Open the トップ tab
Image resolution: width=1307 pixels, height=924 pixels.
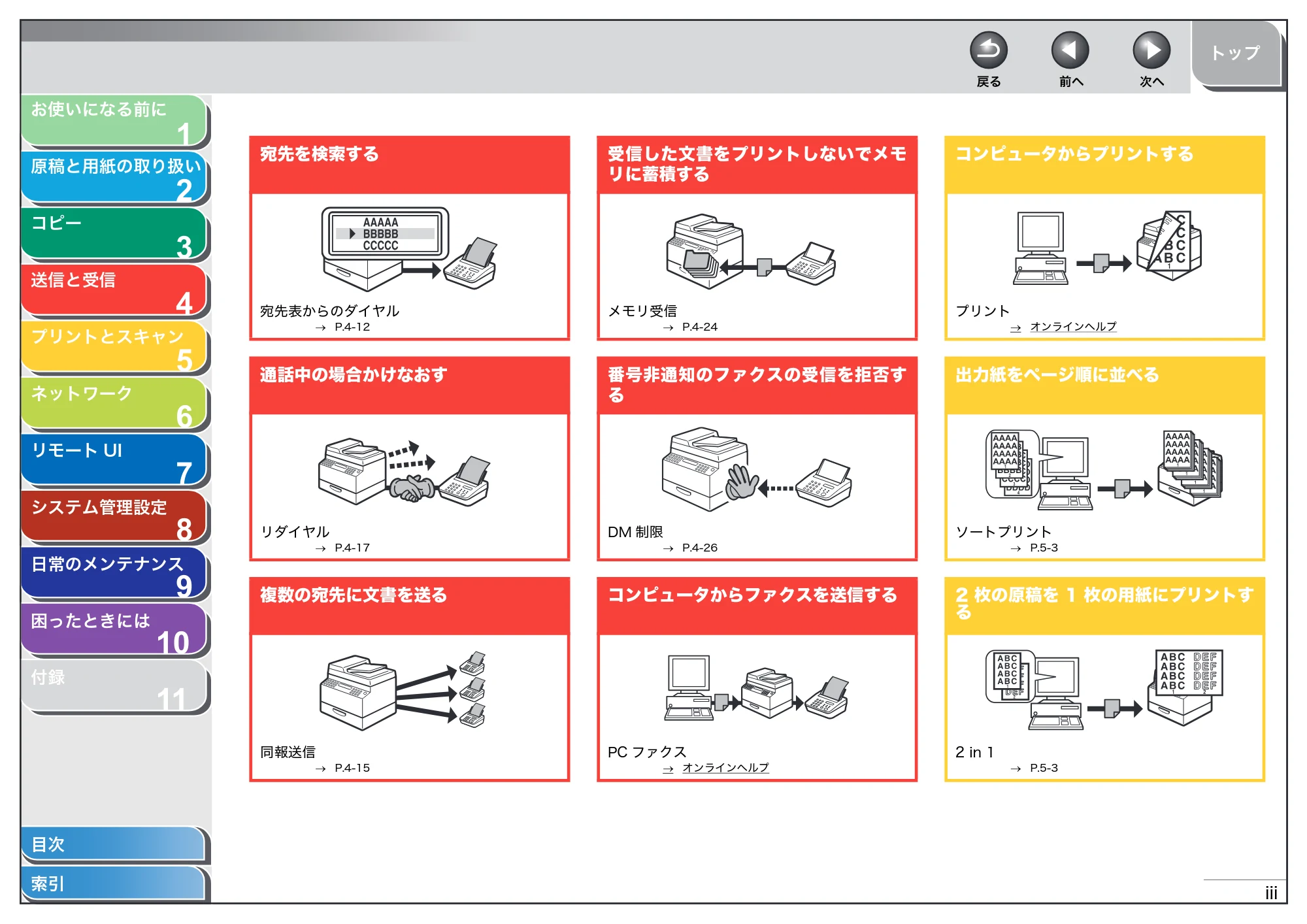click(1236, 54)
